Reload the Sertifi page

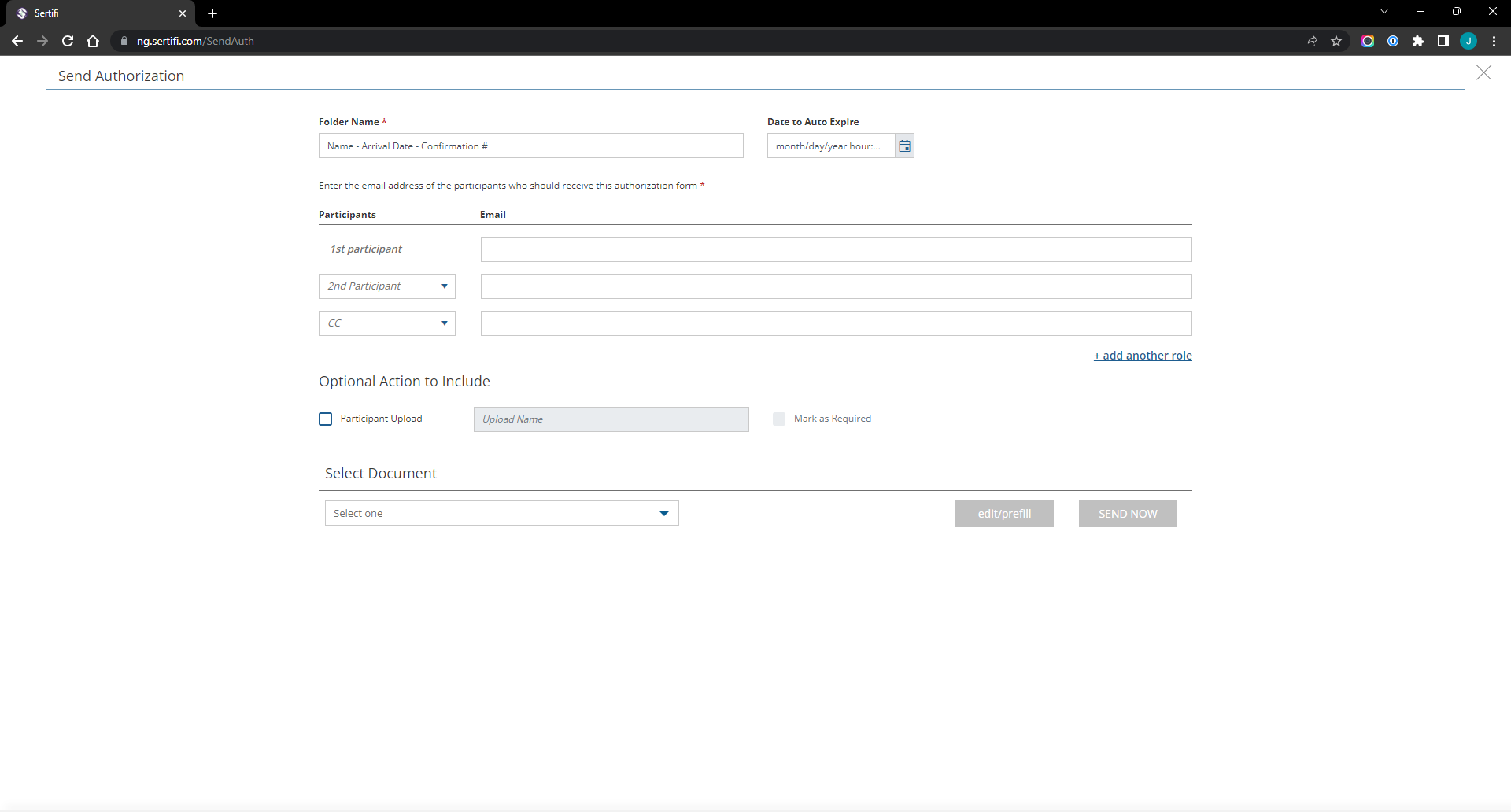pos(68,41)
